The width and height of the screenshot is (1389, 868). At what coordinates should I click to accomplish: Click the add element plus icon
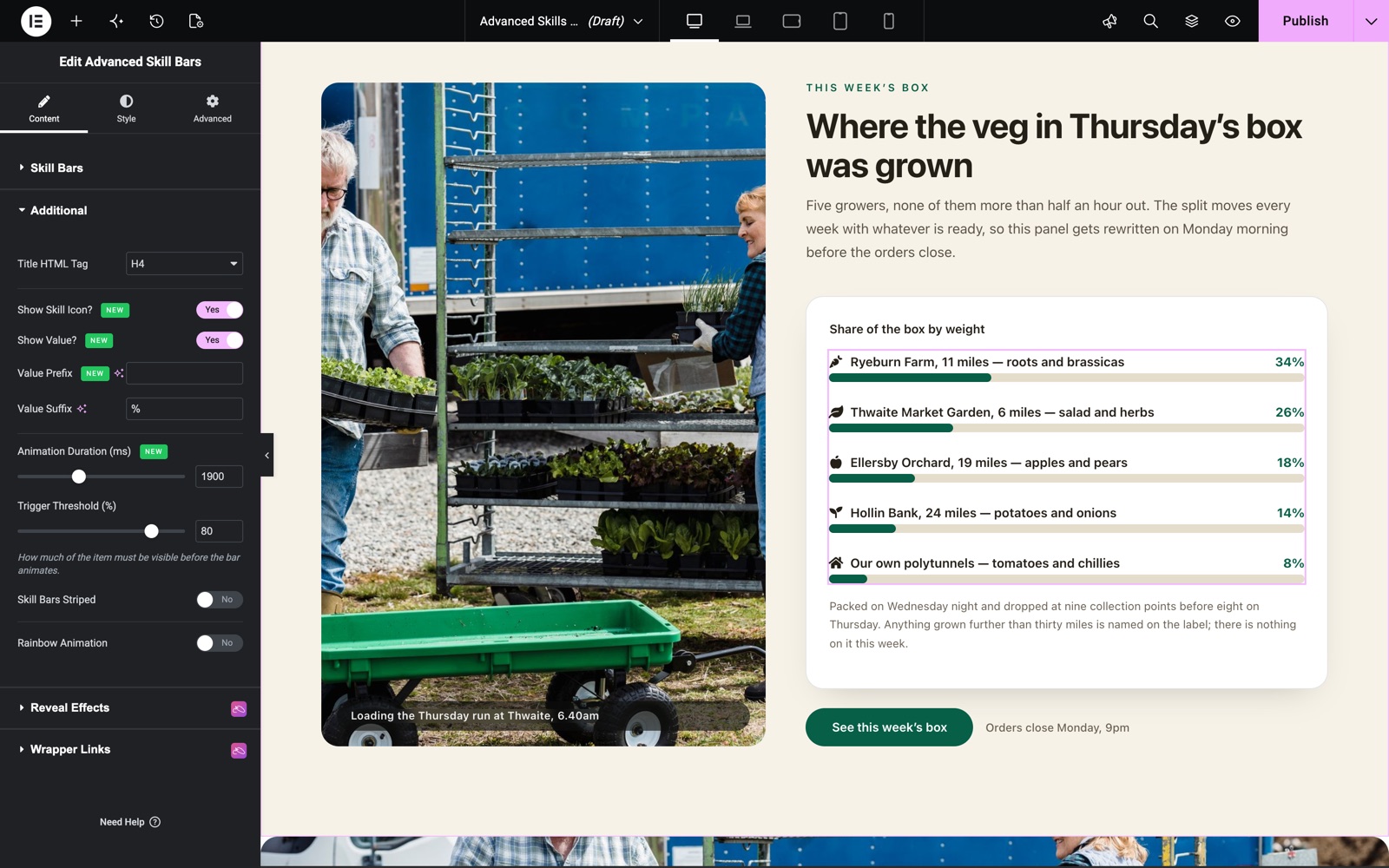[76, 21]
